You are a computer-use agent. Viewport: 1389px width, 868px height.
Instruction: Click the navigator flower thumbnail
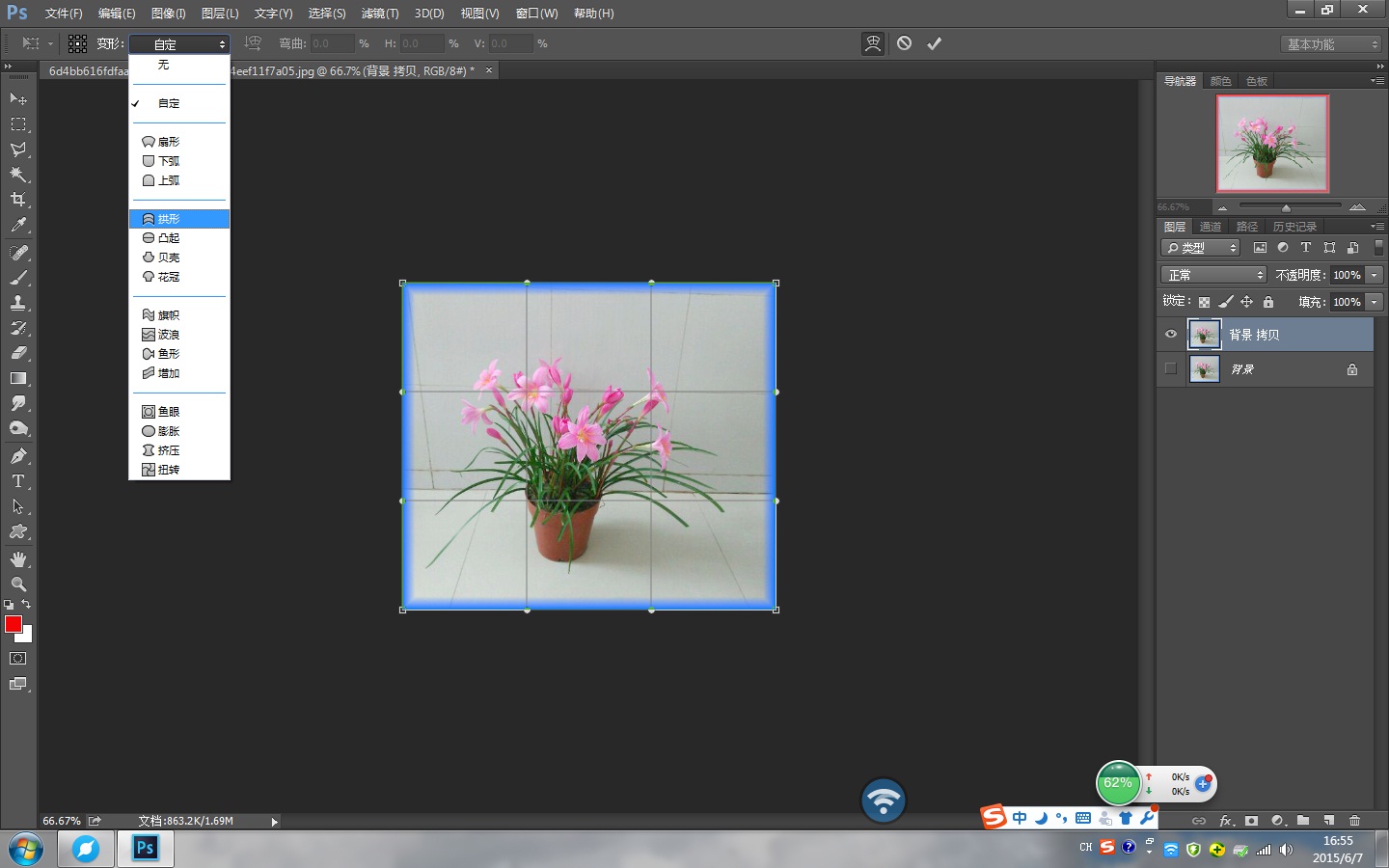(x=1272, y=144)
